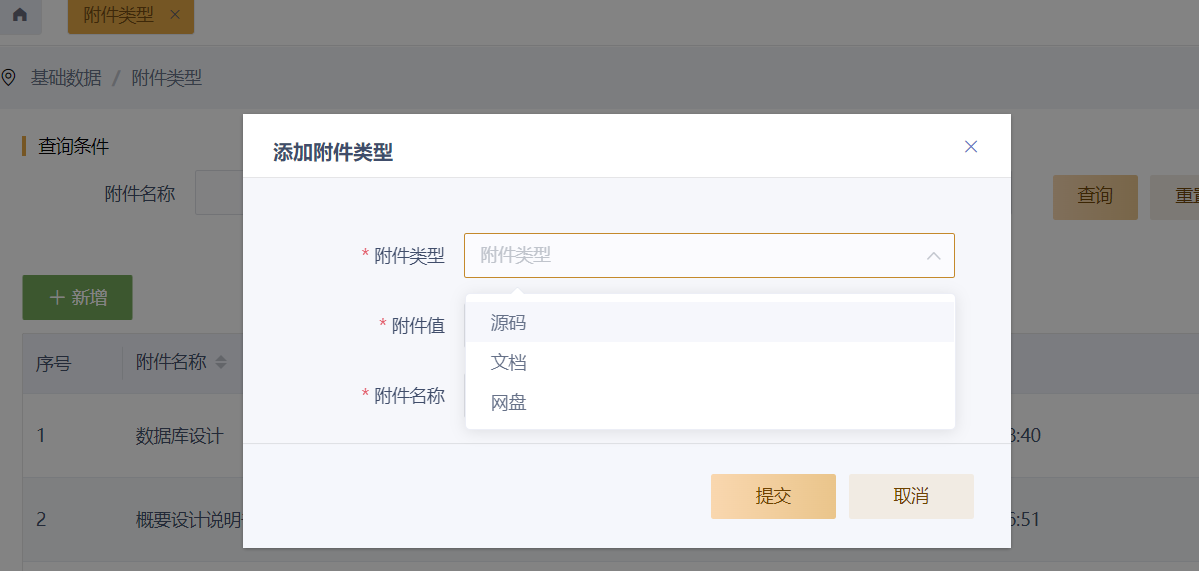Click the plus 新增 button

point(77,297)
